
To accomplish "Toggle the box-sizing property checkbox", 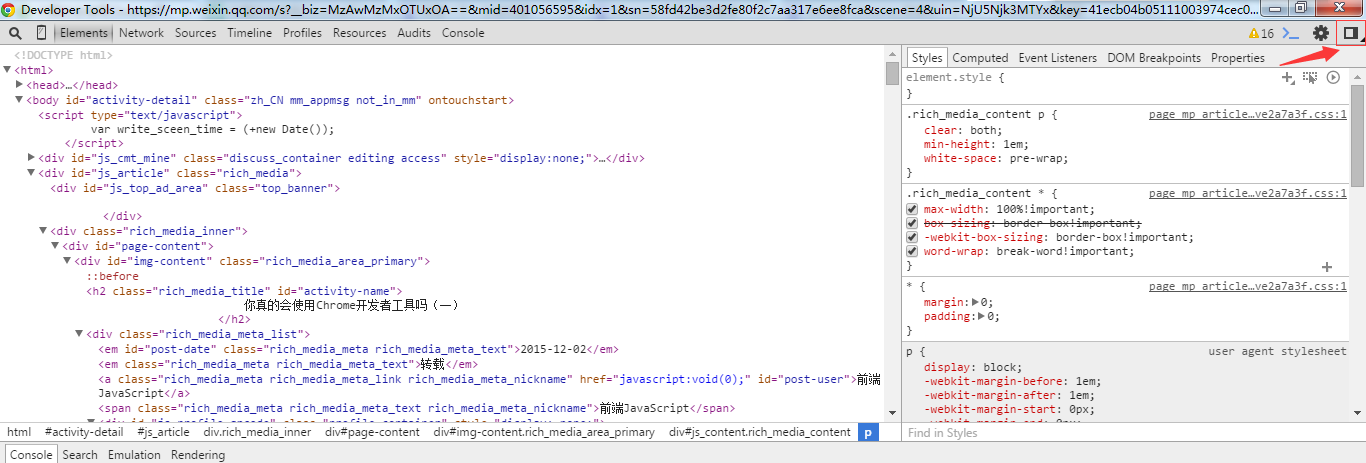I will (912, 223).
